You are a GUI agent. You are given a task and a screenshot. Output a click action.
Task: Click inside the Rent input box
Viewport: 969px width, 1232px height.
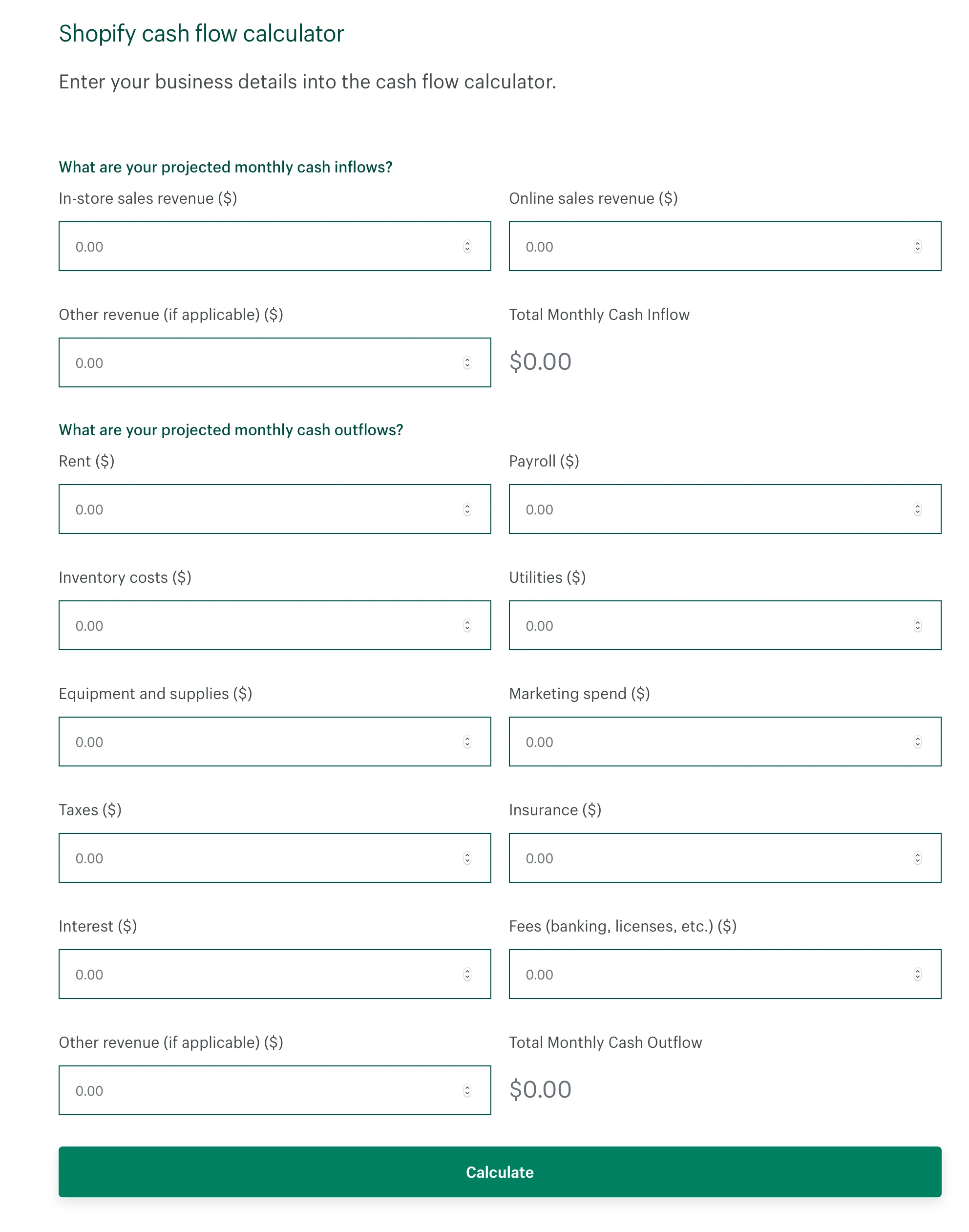click(x=255, y=509)
